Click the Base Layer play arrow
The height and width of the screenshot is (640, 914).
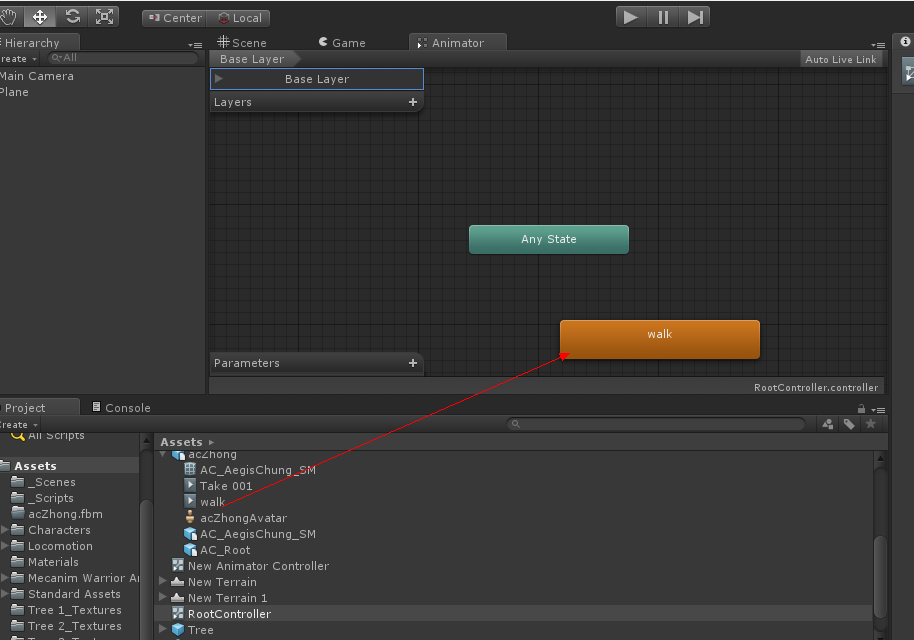219,79
